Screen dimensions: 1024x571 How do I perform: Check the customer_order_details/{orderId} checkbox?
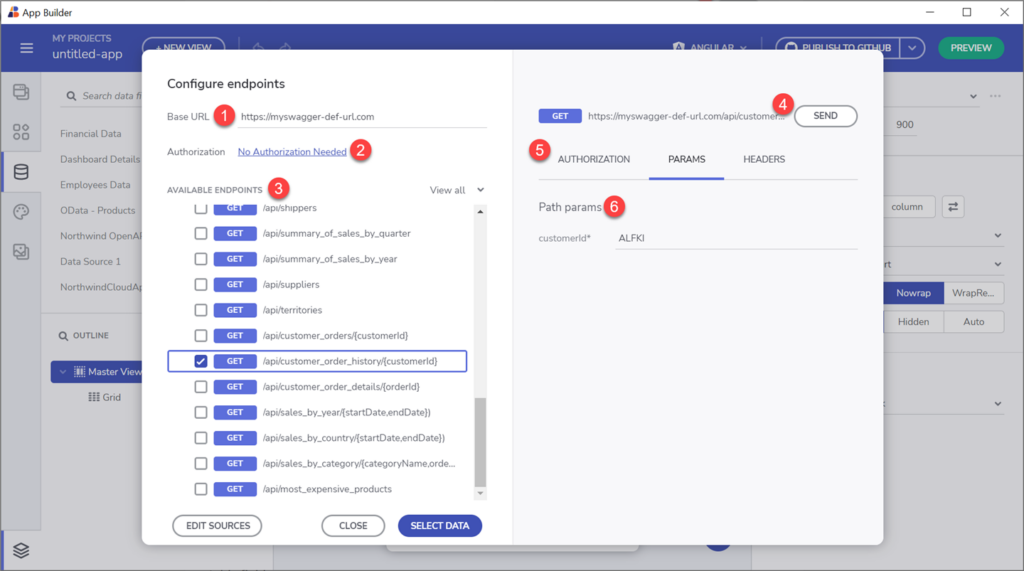[200, 387]
